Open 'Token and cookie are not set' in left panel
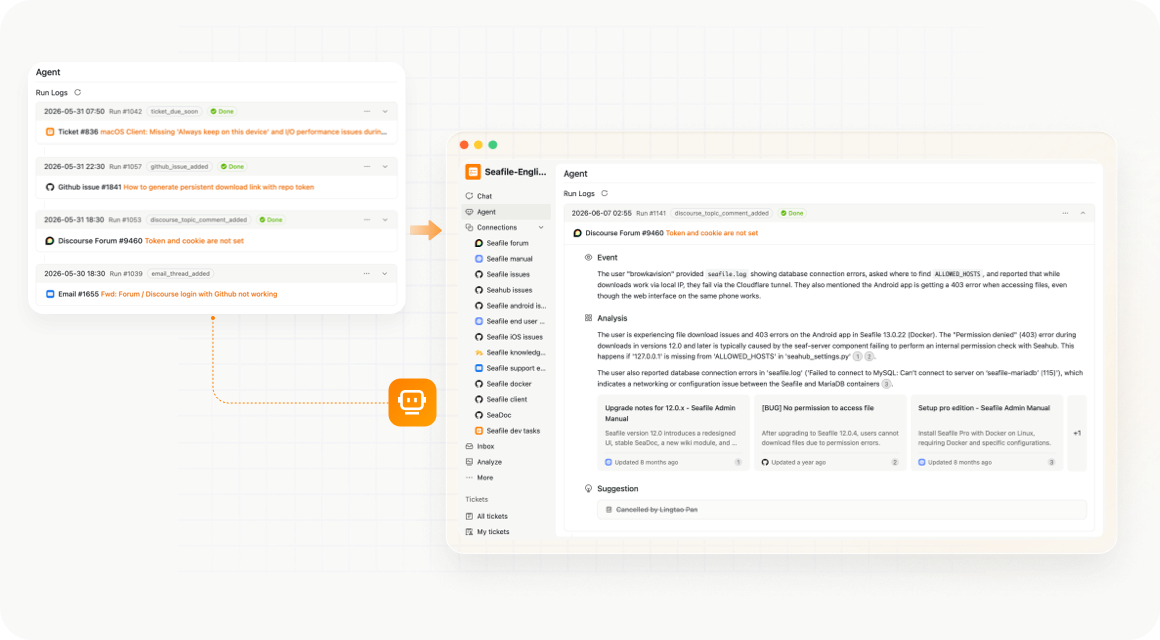The width and height of the screenshot is (1160, 640). tap(194, 240)
